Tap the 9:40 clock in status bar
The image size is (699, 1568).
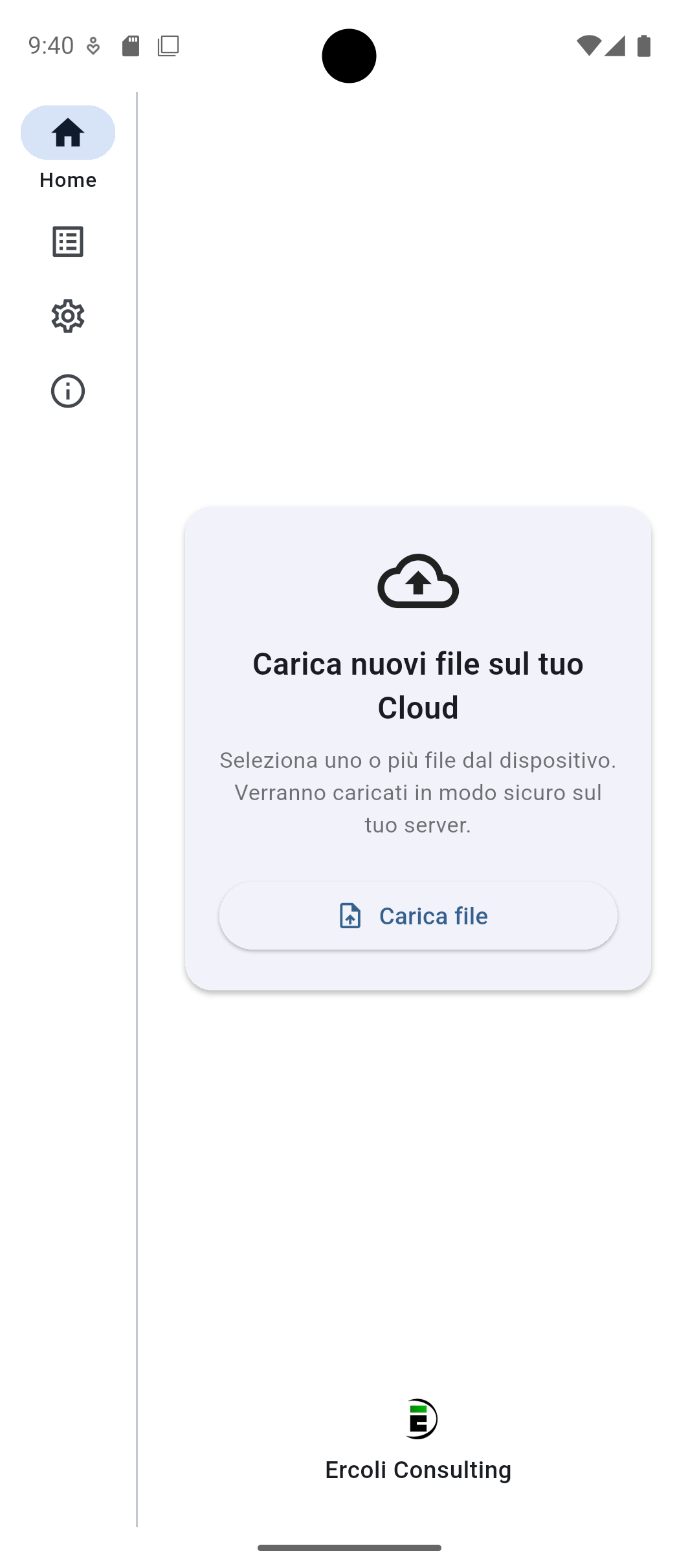pos(51,46)
